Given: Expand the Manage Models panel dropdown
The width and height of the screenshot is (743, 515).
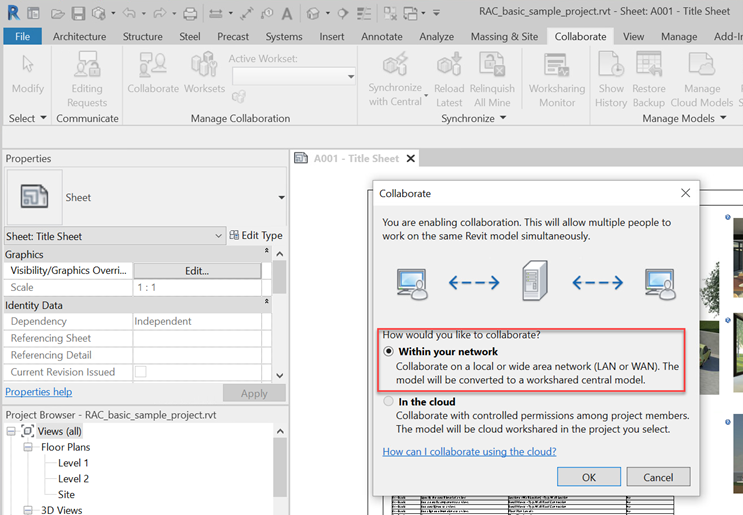Looking at the screenshot, I should click(723, 117).
